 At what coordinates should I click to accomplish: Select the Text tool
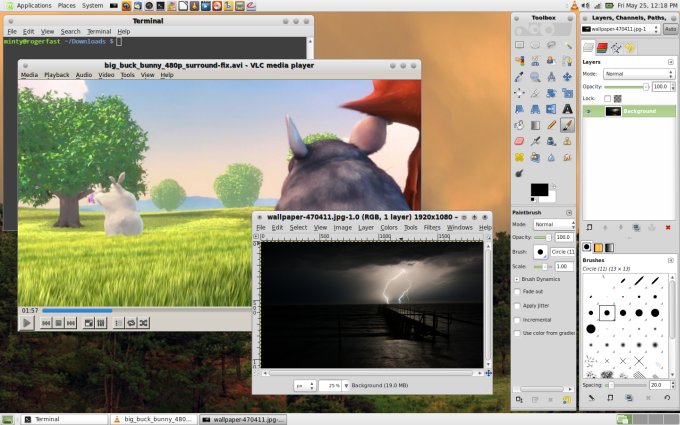(x=567, y=109)
